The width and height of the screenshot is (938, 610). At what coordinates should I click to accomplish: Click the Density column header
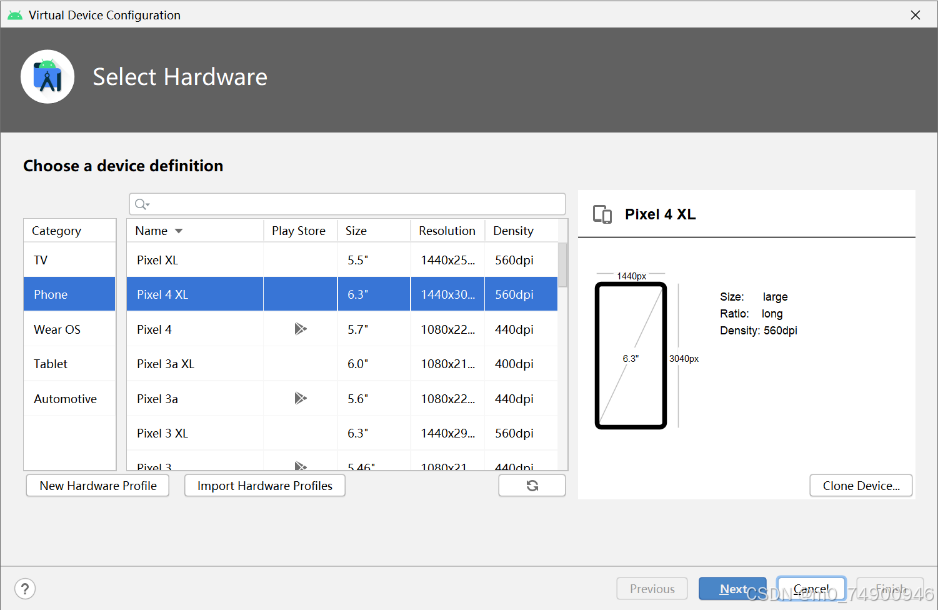tap(521, 231)
